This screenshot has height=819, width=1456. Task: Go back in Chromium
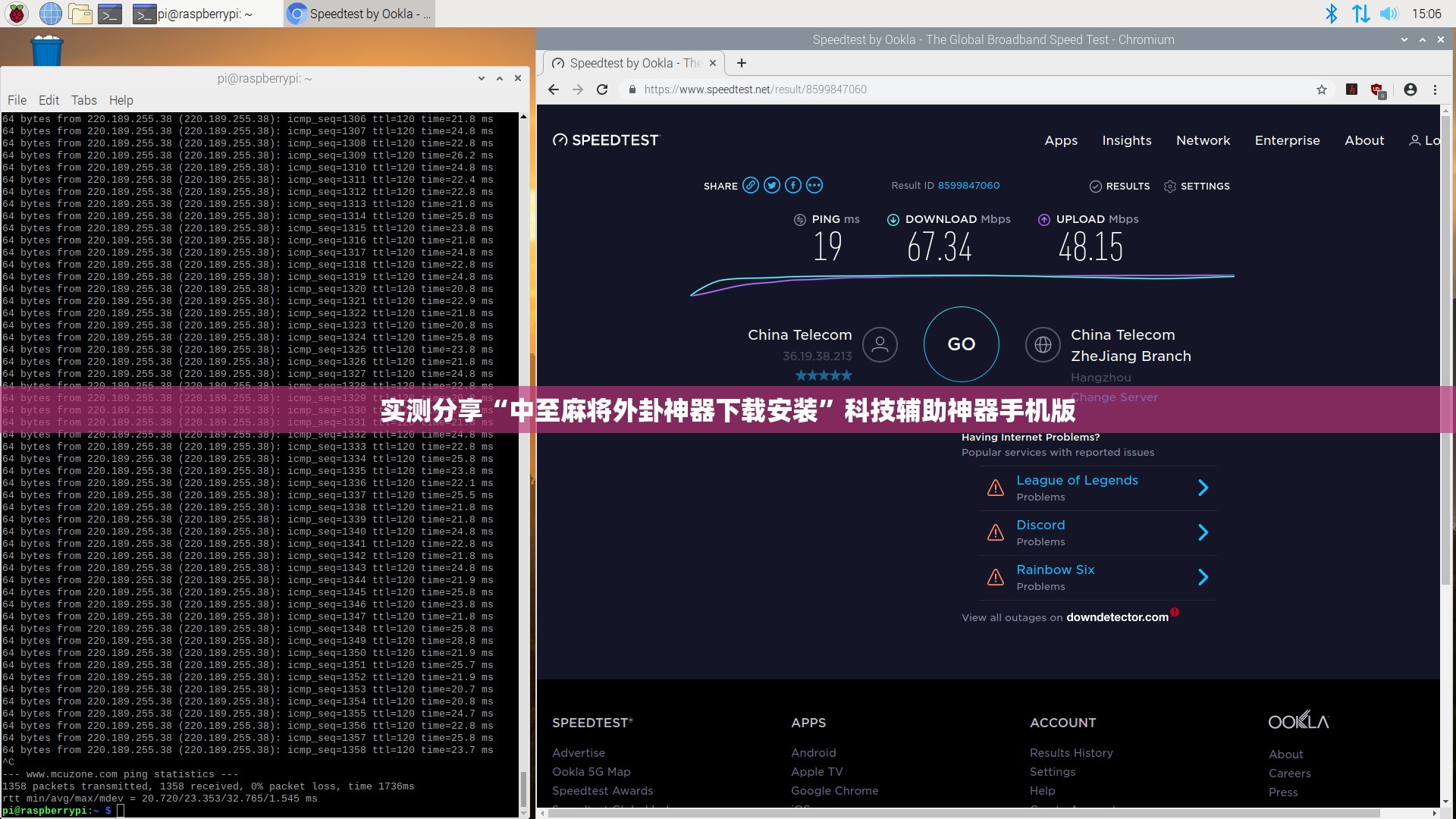tap(554, 89)
